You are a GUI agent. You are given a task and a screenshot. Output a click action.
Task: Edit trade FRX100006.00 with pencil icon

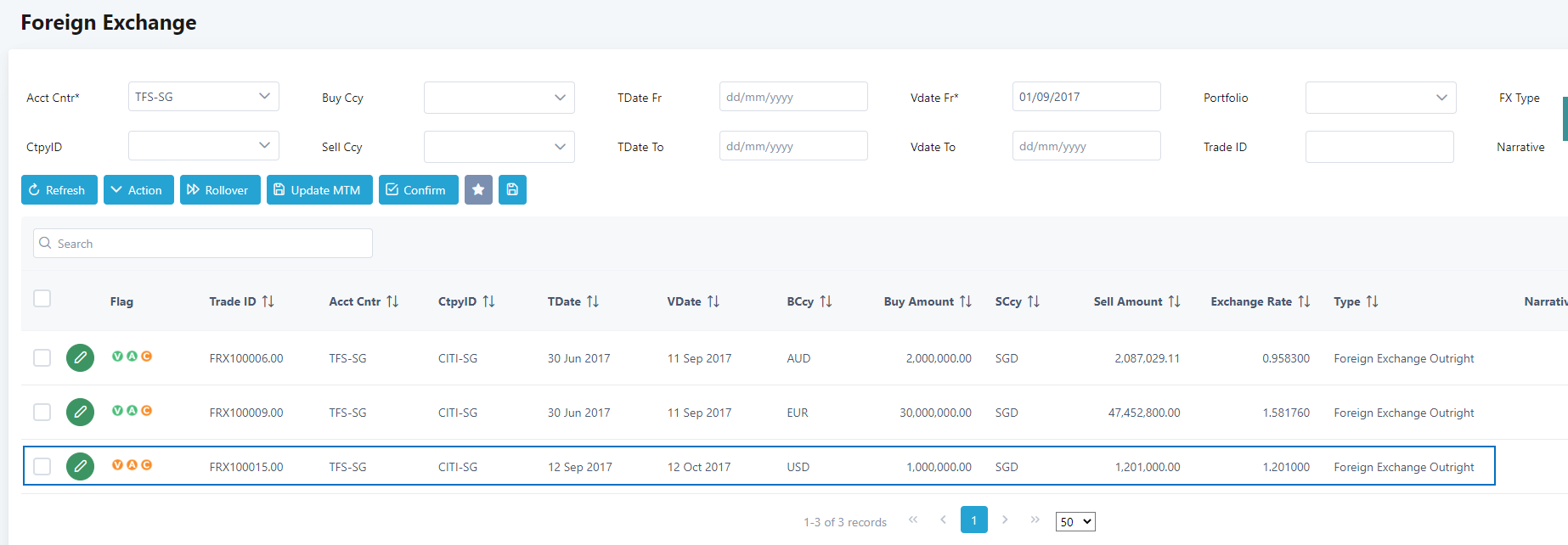pos(80,358)
